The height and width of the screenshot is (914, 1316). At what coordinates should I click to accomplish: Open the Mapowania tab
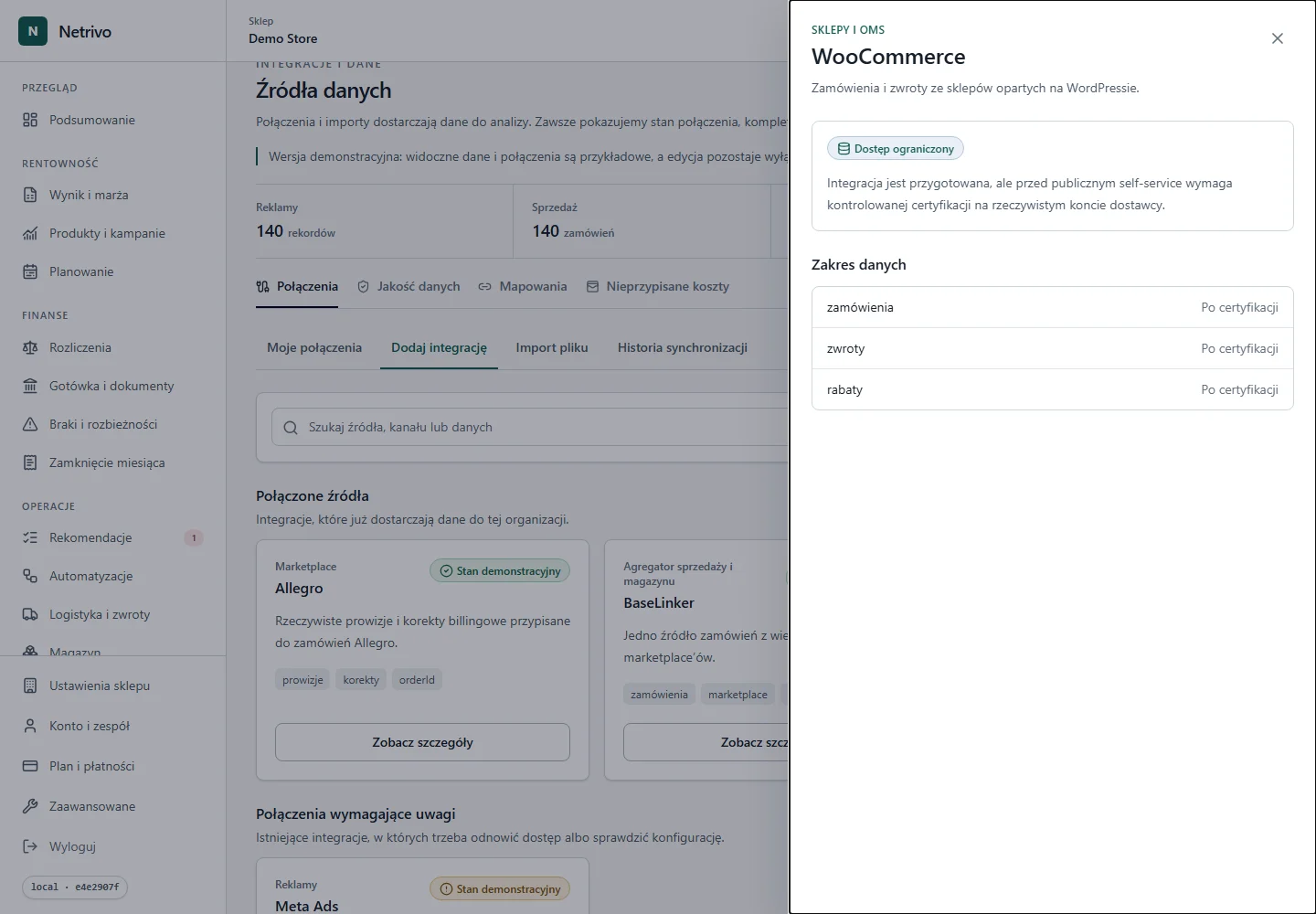pos(523,286)
